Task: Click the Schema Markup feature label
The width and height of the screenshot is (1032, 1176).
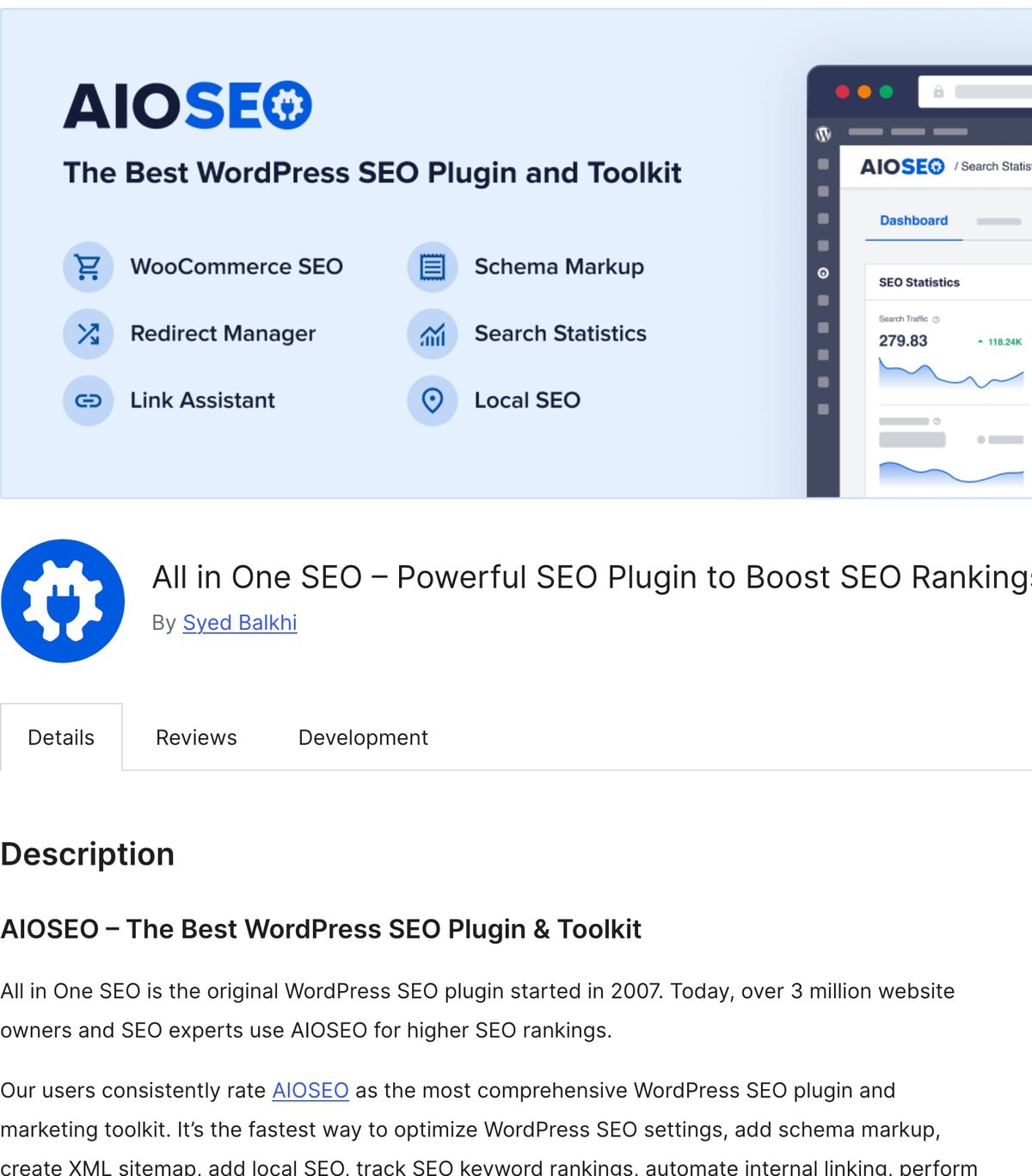Action: pyautogui.click(x=559, y=267)
